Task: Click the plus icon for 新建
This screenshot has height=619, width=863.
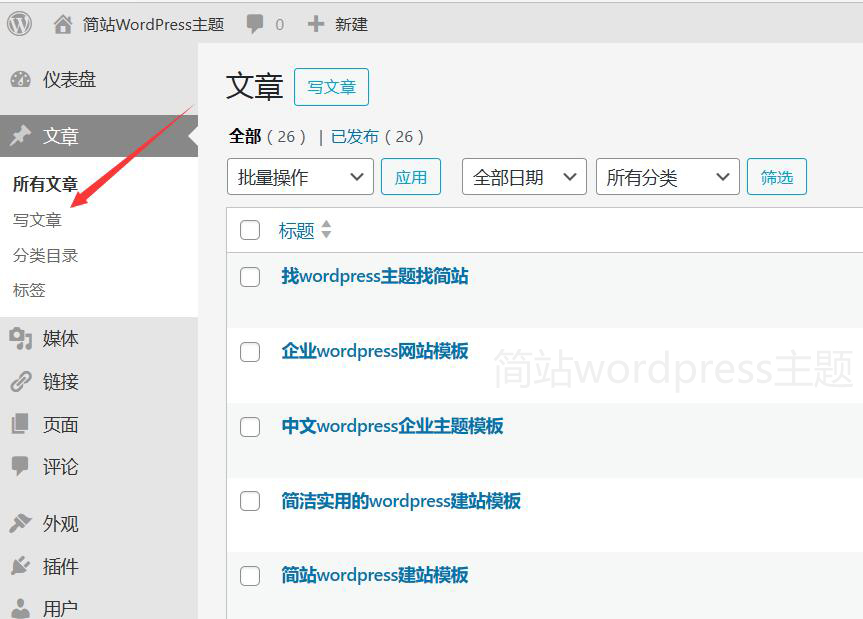Action: pyautogui.click(x=316, y=24)
